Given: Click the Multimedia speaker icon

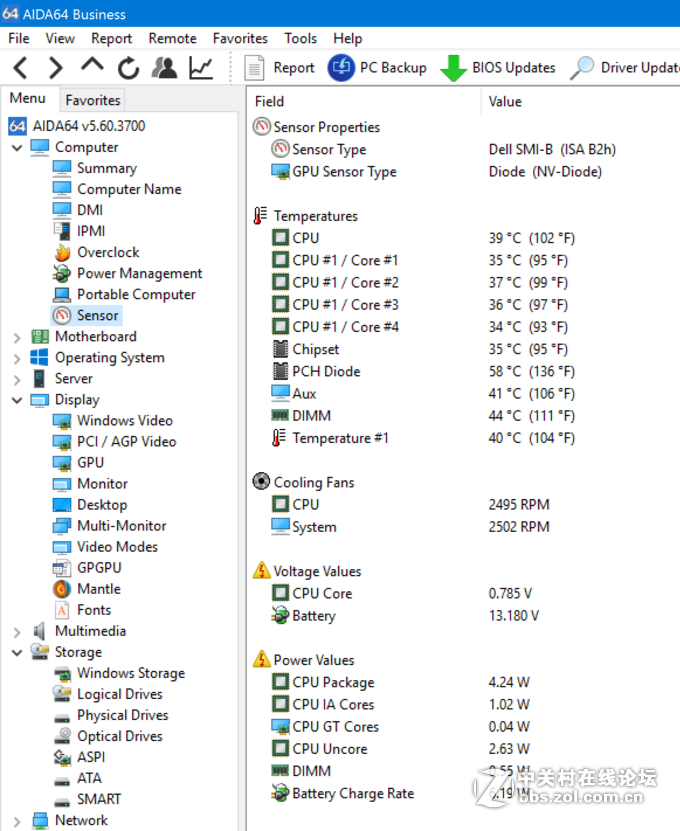Looking at the screenshot, I should tap(39, 631).
